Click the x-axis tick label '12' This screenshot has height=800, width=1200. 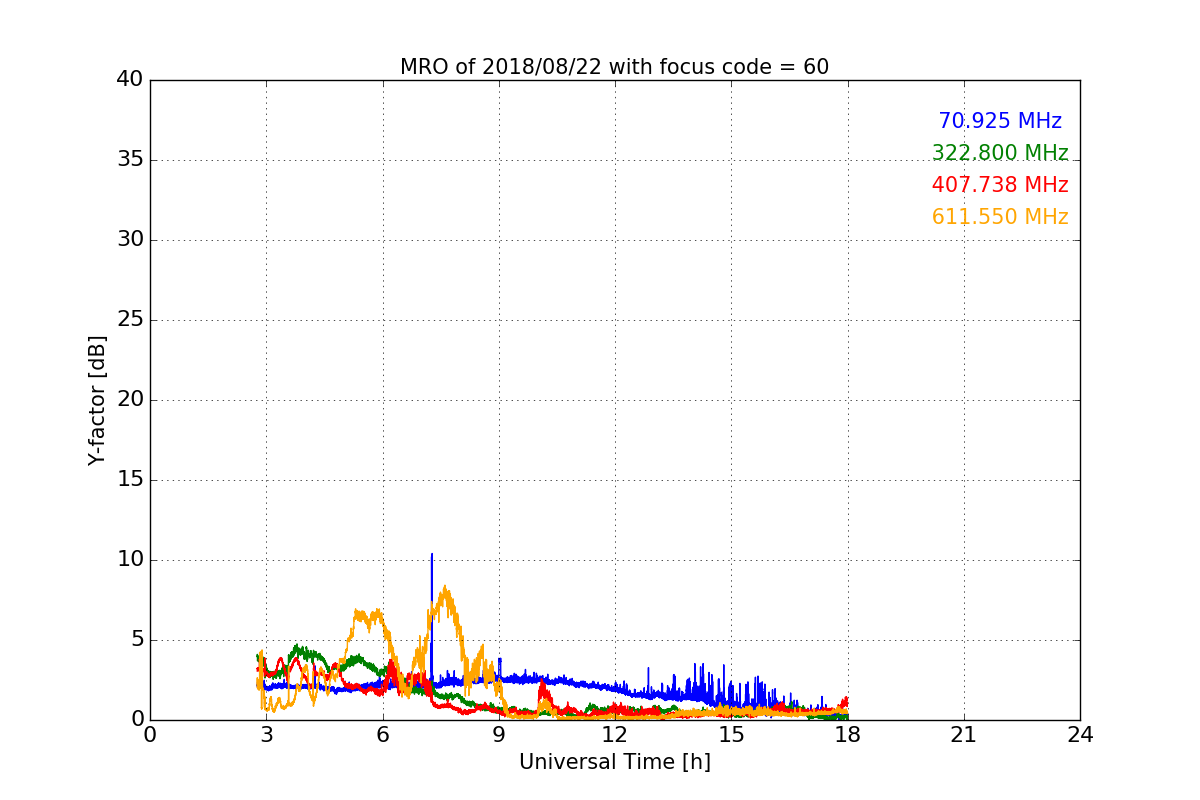point(615,735)
